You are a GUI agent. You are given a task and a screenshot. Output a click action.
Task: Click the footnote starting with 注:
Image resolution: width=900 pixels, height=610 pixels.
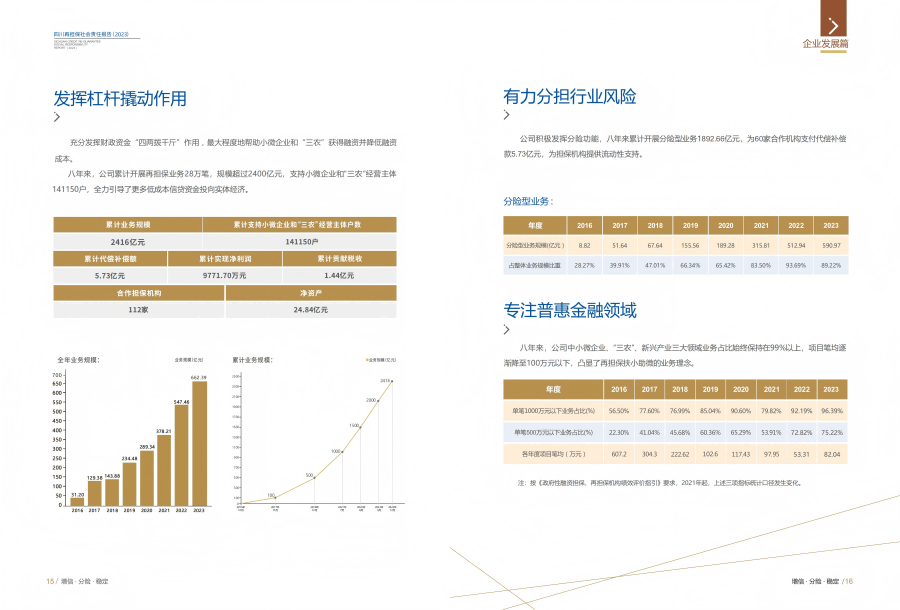click(659, 483)
